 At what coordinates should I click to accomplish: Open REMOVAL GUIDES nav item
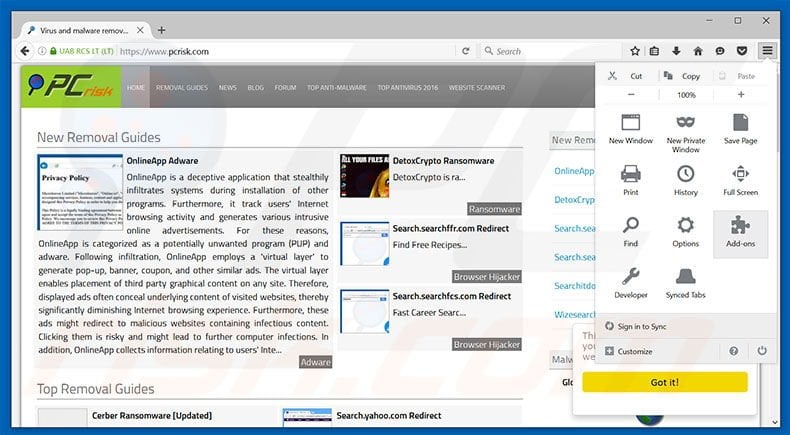[x=182, y=87]
